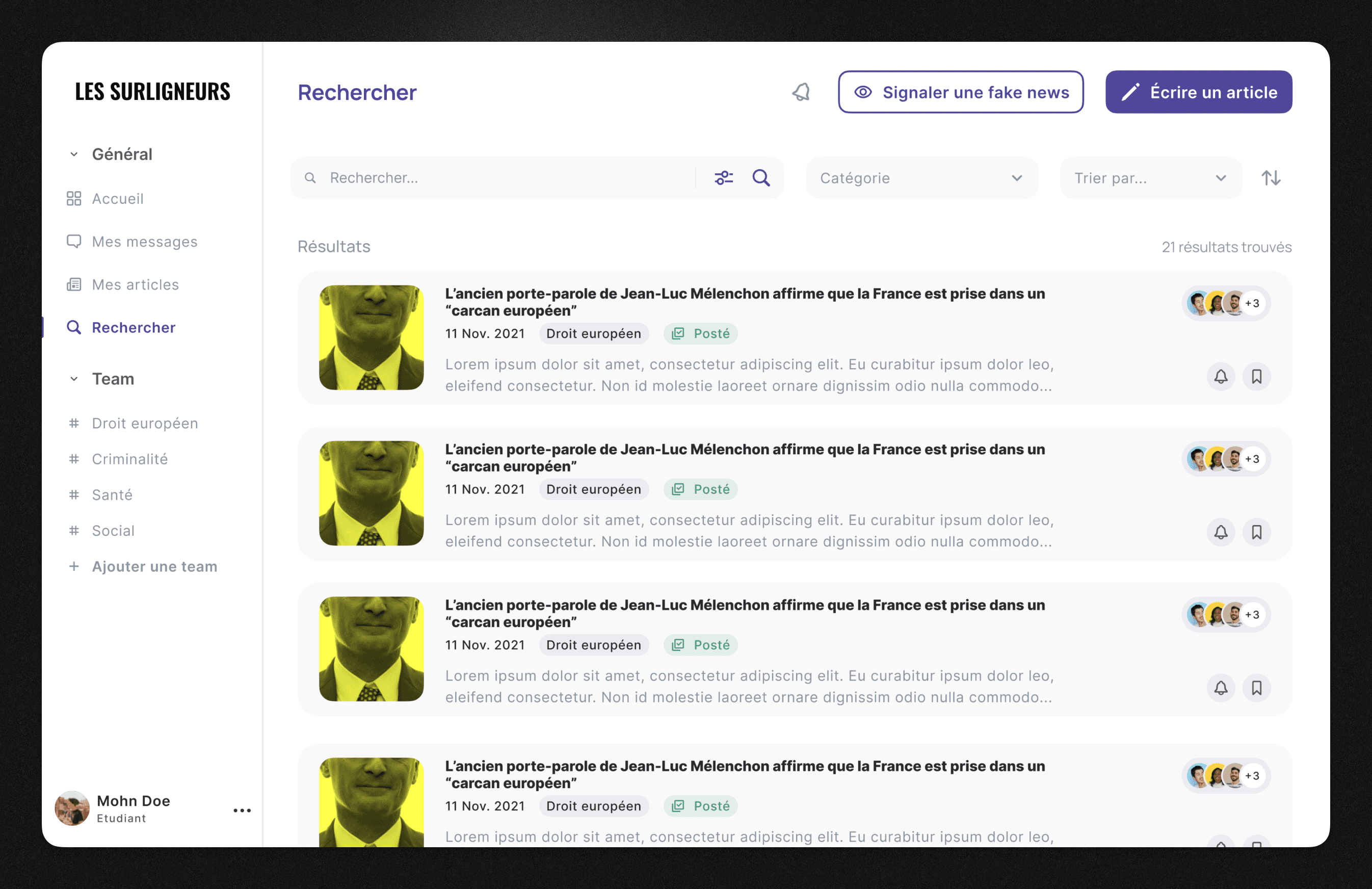
Task: Click Écrire un article
Action: [1198, 92]
